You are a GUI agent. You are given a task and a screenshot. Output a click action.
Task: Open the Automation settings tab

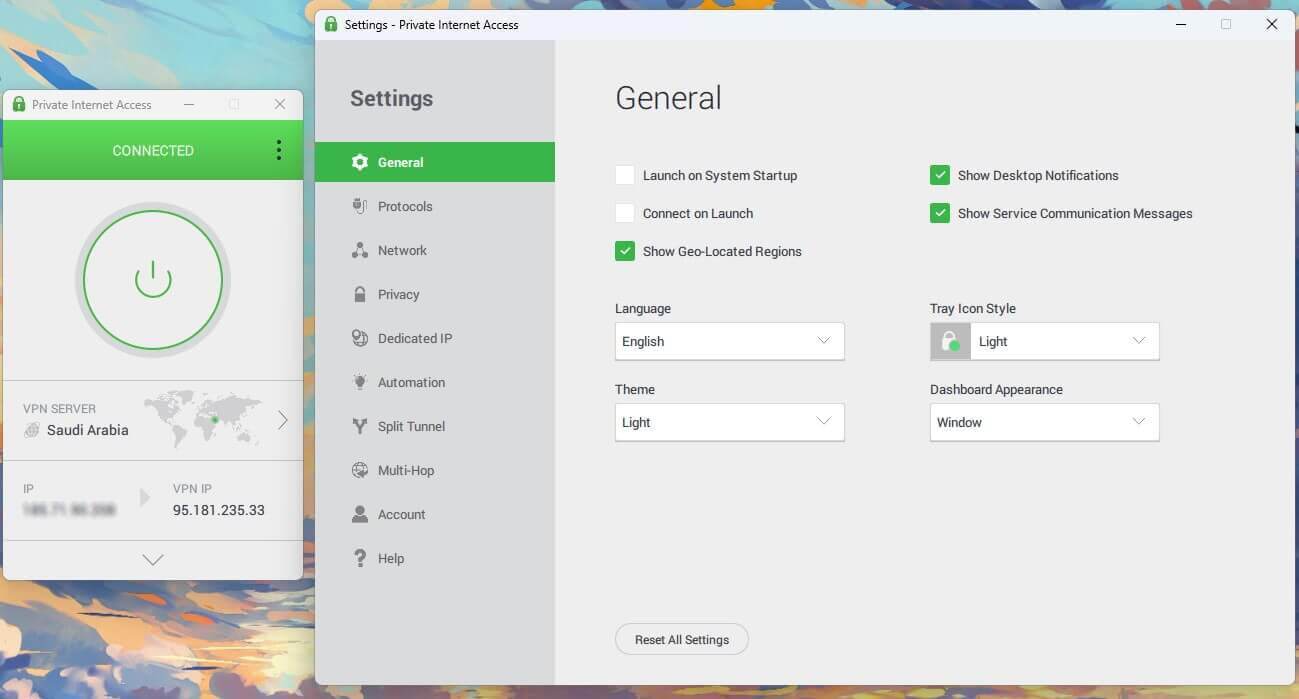click(435, 382)
